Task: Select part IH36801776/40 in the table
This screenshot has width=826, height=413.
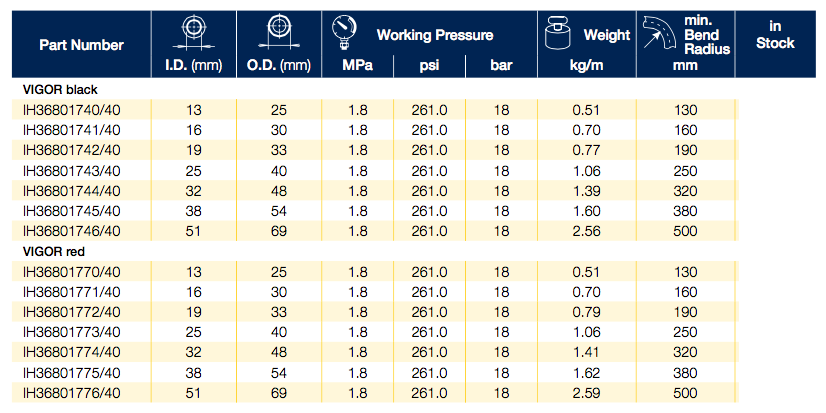Action: click(72, 395)
